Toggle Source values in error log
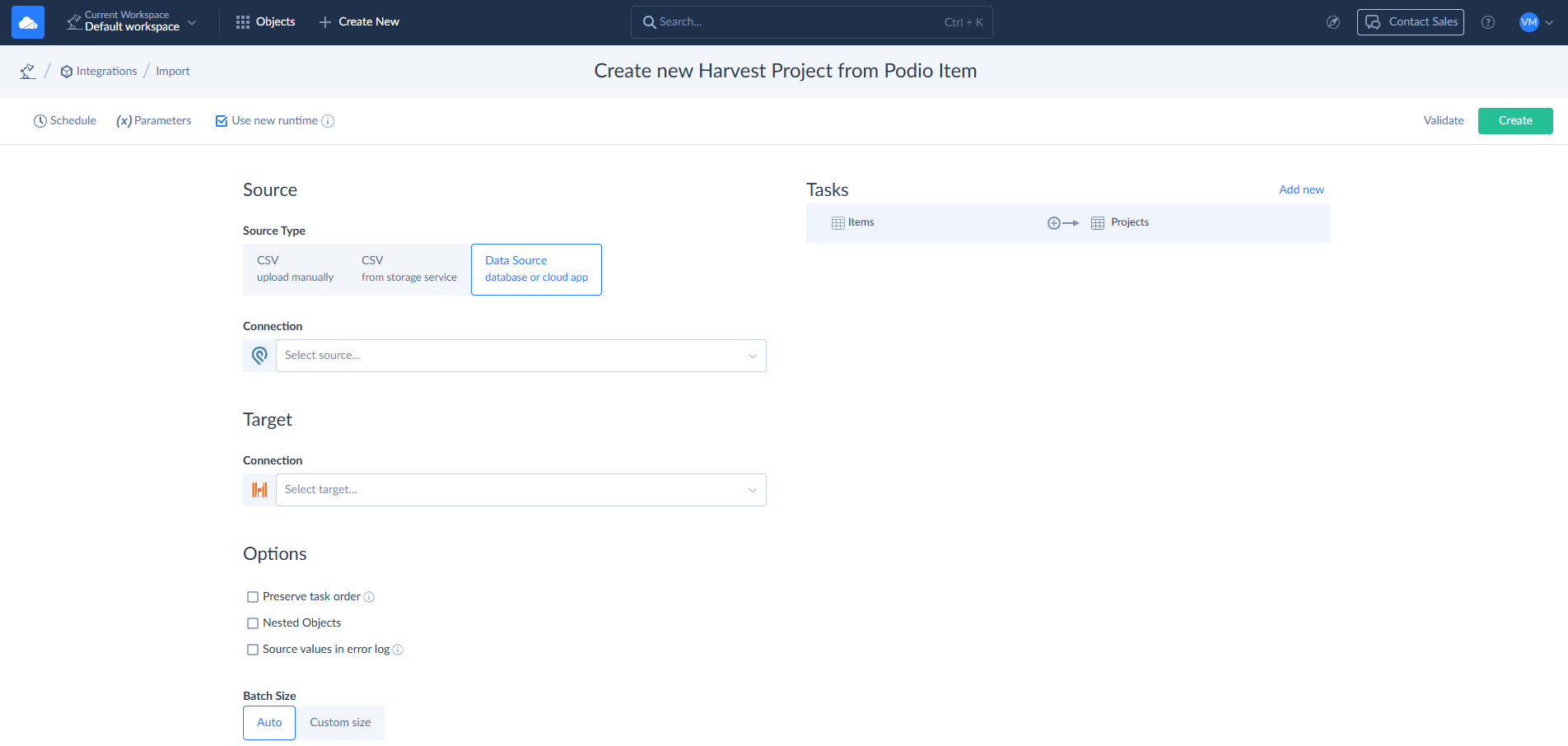 coord(253,650)
